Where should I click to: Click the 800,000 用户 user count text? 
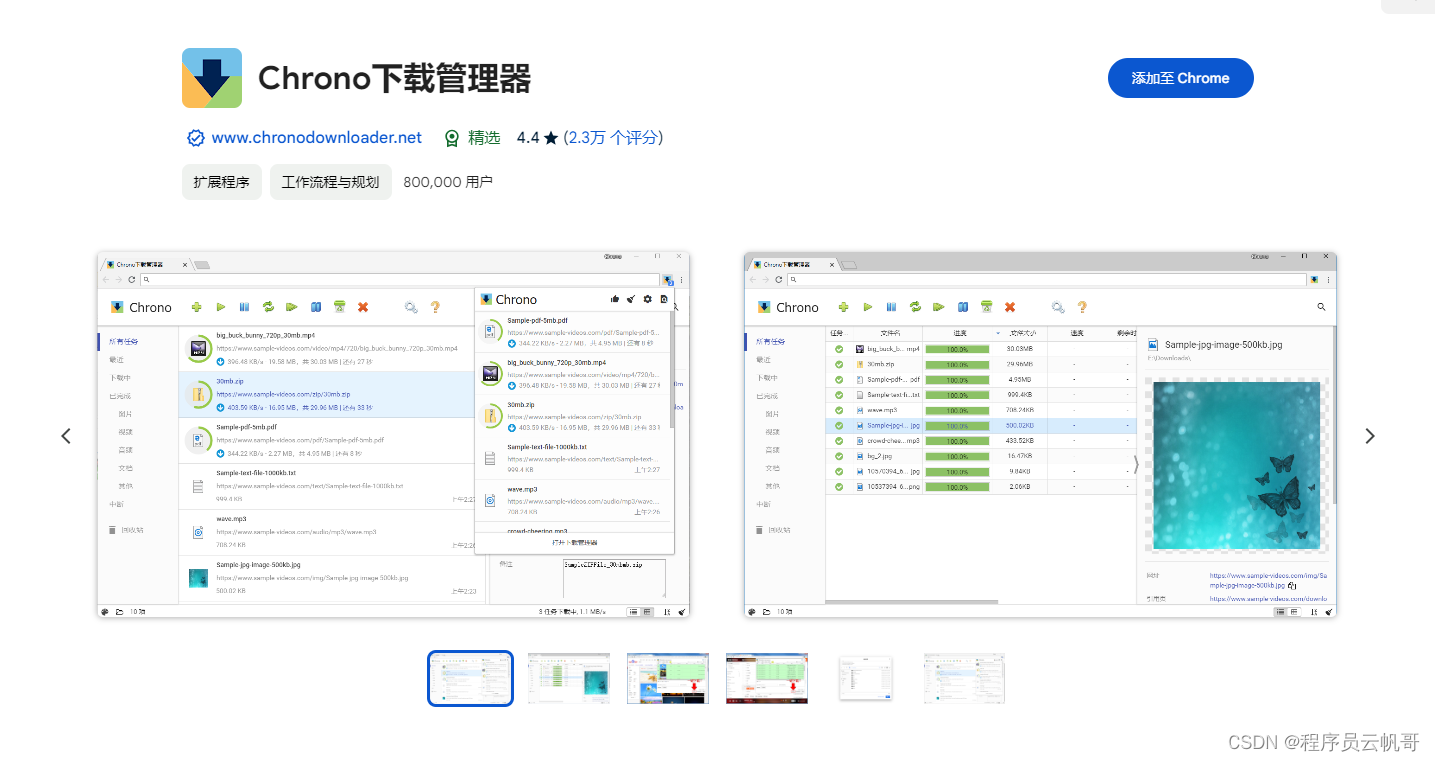pyautogui.click(x=448, y=182)
